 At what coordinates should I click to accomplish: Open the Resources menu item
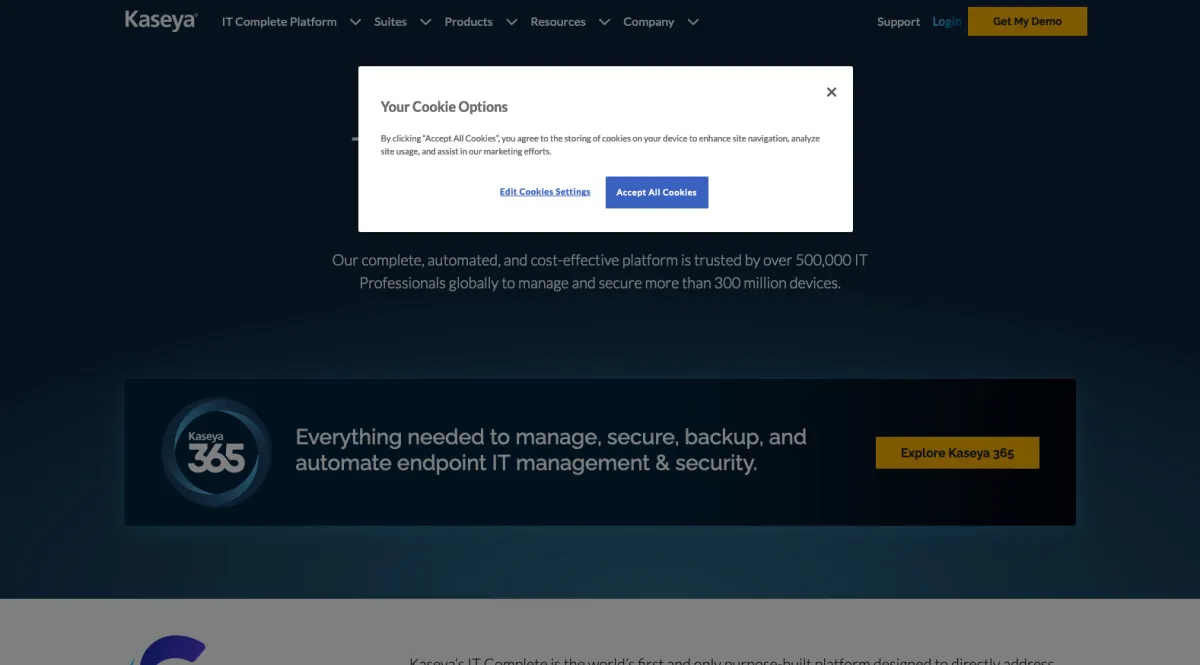click(x=558, y=22)
